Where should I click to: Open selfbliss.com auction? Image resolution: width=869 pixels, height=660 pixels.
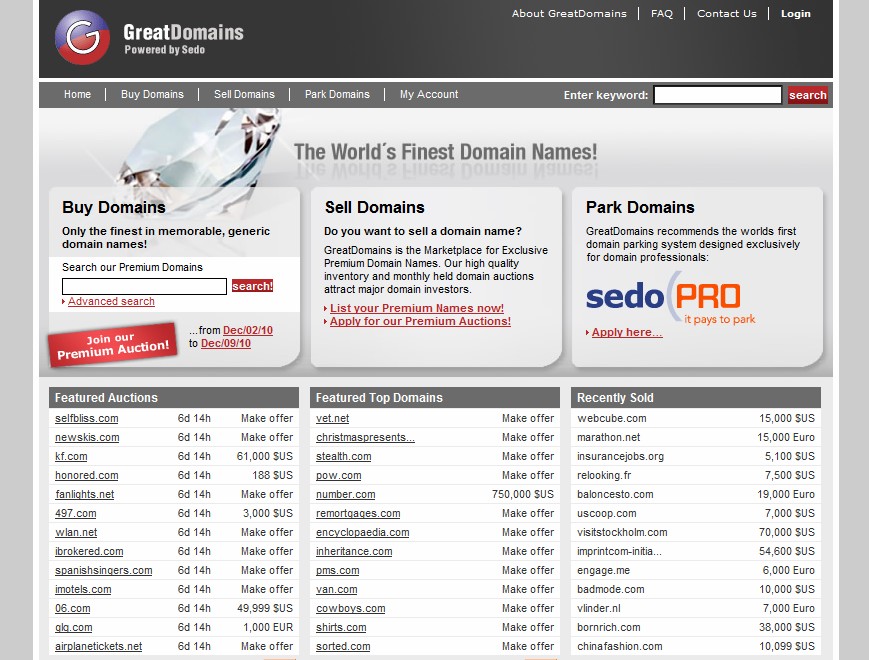(x=86, y=418)
